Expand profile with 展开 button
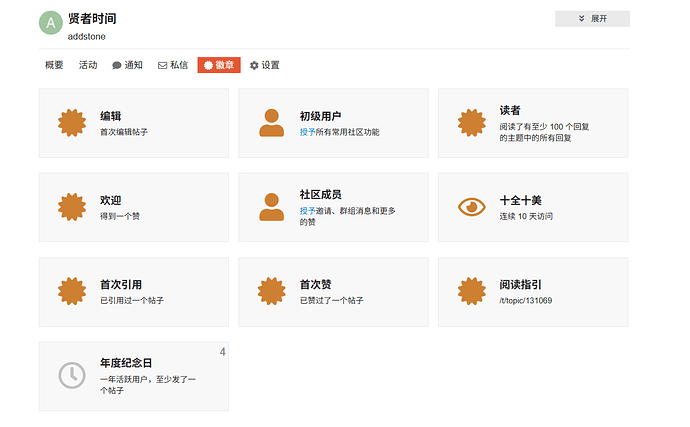The height and width of the screenshot is (427, 690). pos(592,18)
